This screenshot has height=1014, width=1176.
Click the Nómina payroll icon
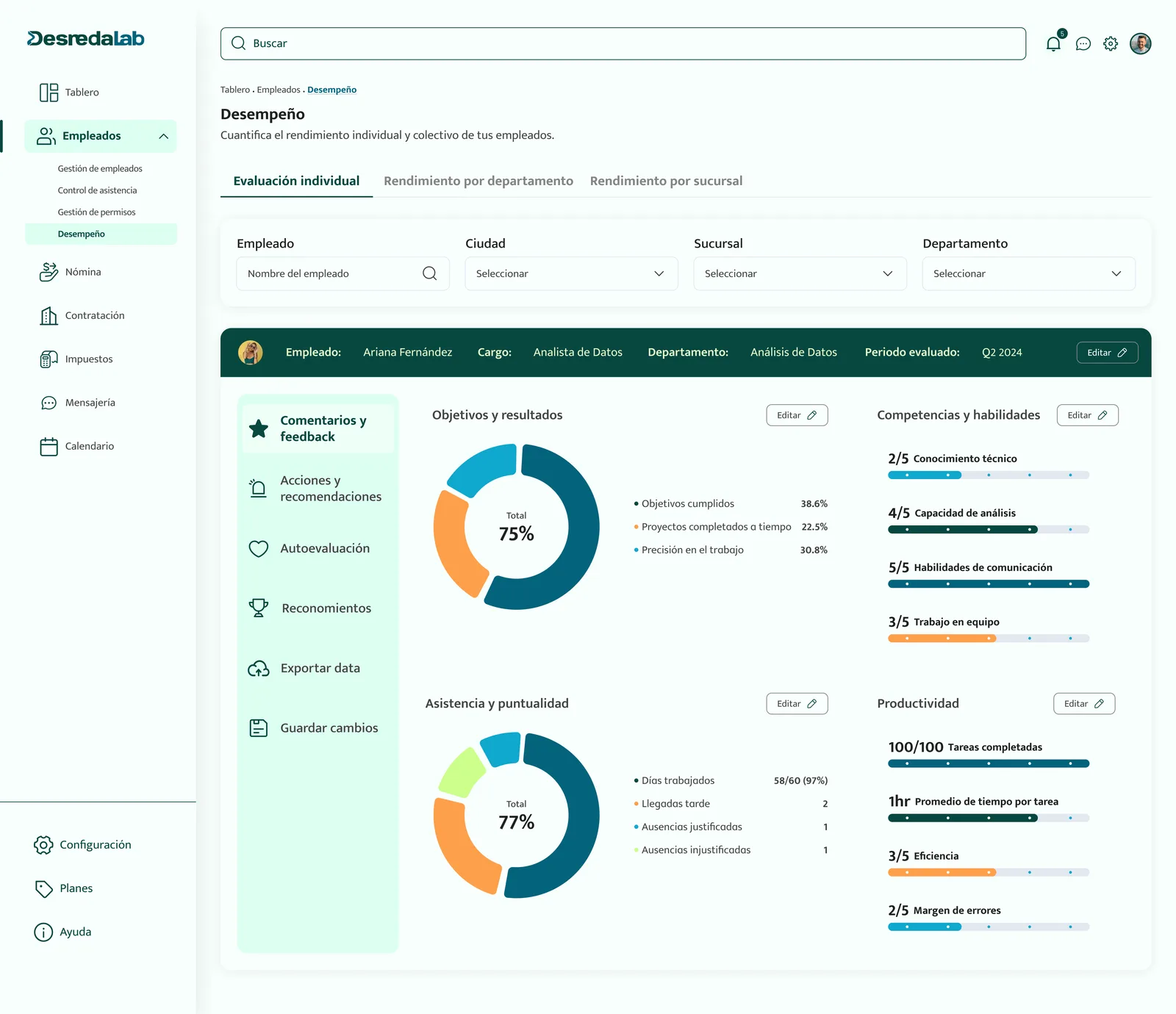click(x=49, y=272)
